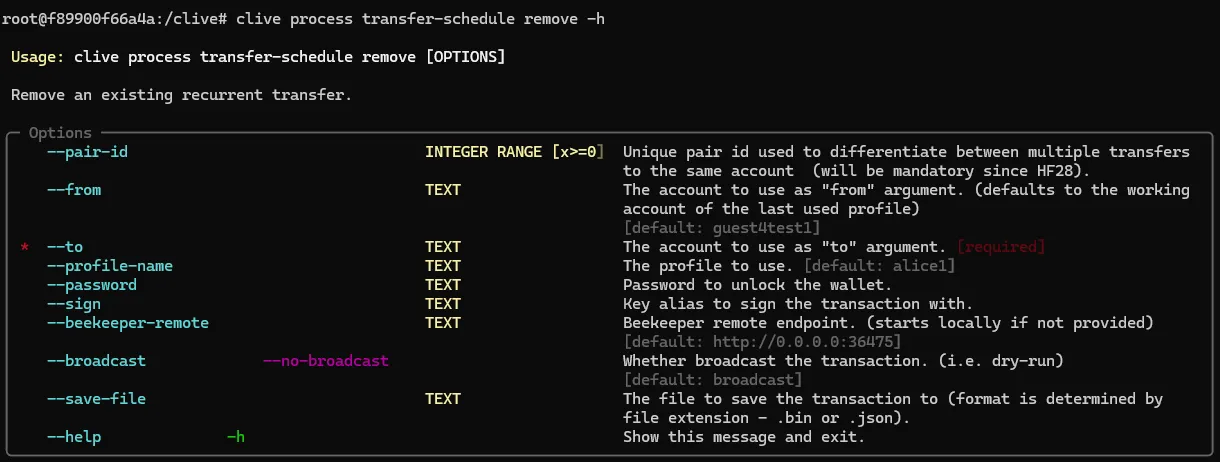Image resolution: width=1220 pixels, height=462 pixels.
Task: Click the --sign option name
Action: click(74, 304)
